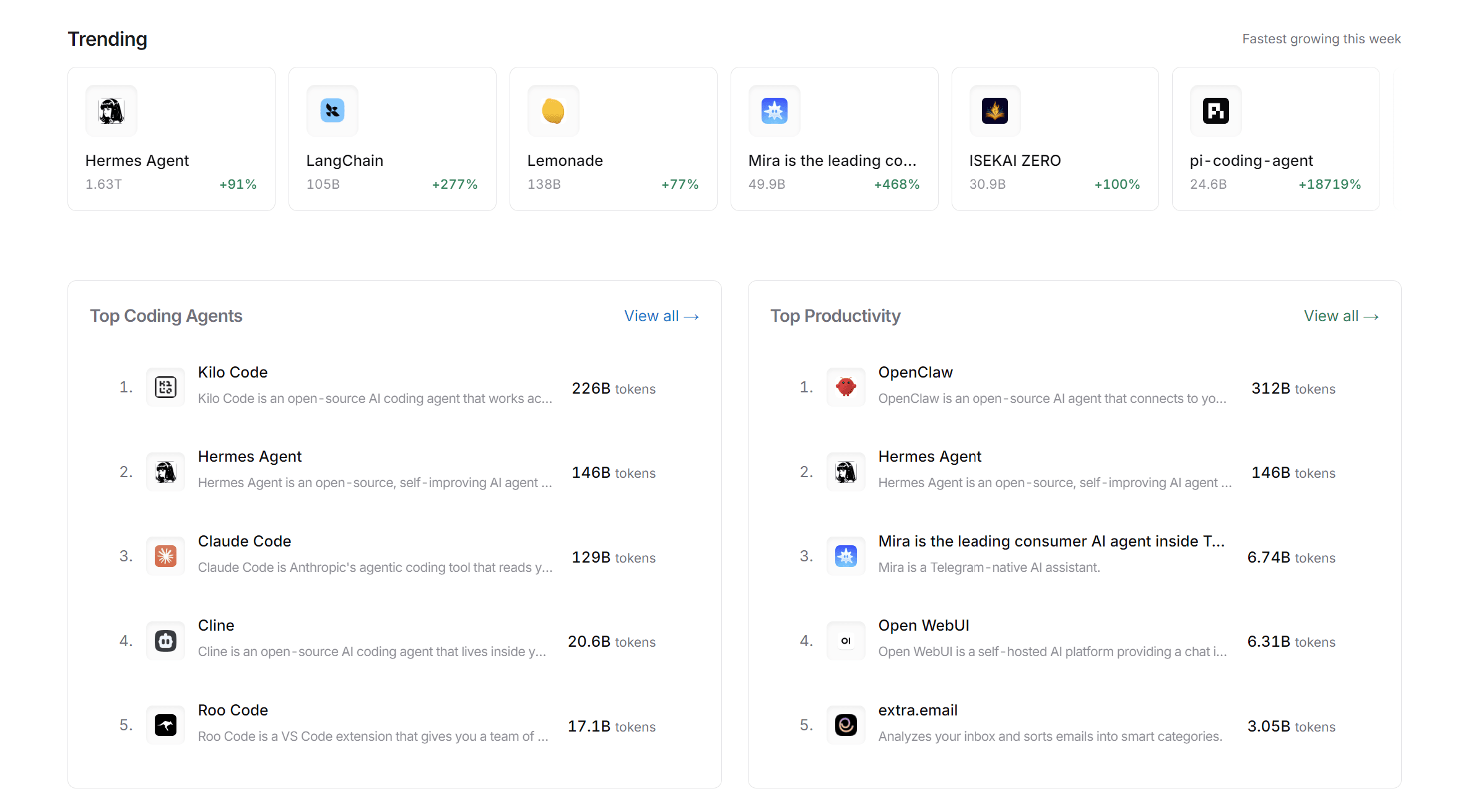Click Hermes Agent icon in Top Productivity
Viewport: 1468px width, 812px height.
pyautogui.click(x=846, y=472)
